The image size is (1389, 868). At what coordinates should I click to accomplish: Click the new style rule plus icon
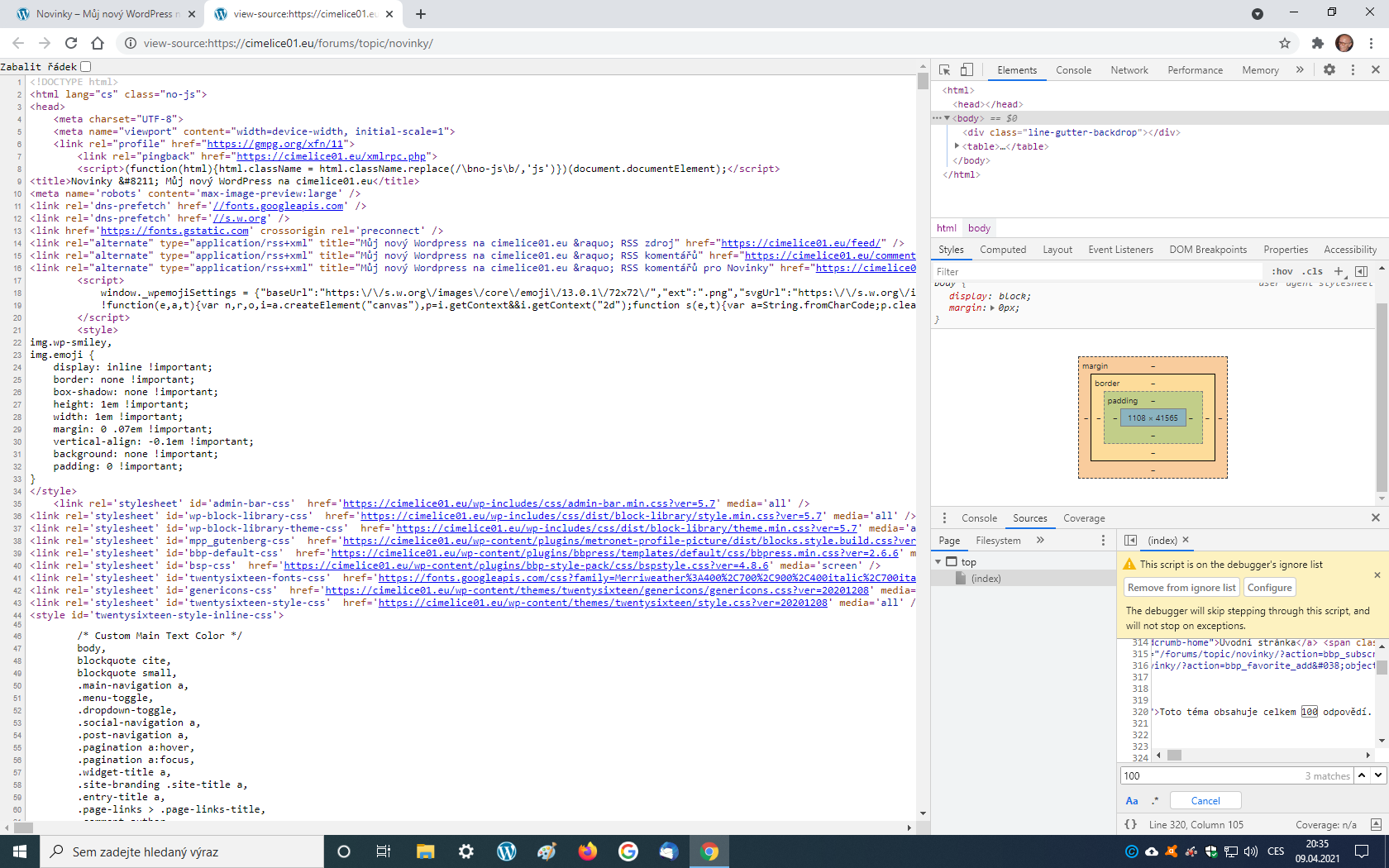(1339, 271)
